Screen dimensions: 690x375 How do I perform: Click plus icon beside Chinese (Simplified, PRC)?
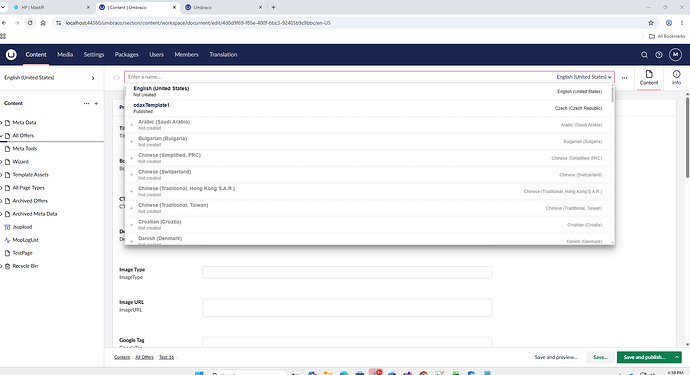(x=131, y=158)
